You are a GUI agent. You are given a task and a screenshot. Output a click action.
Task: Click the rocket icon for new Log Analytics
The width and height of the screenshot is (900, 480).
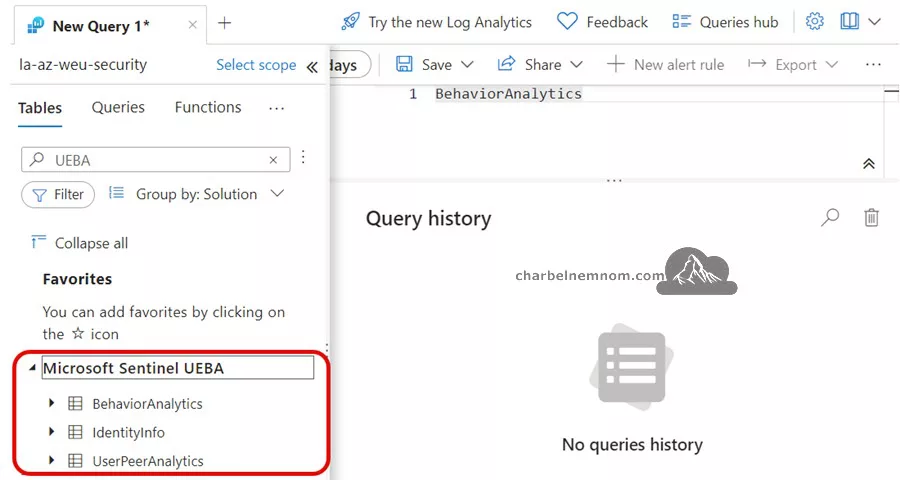[x=350, y=22]
